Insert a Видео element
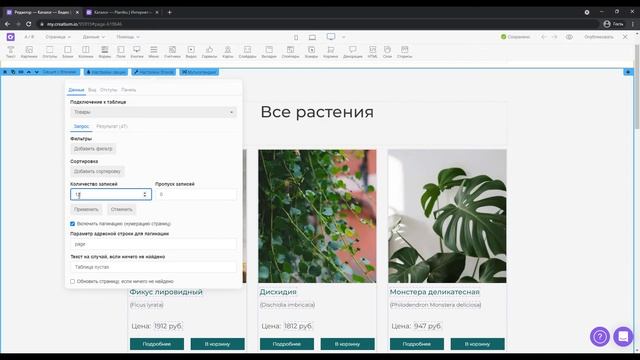 pos(191,52)
